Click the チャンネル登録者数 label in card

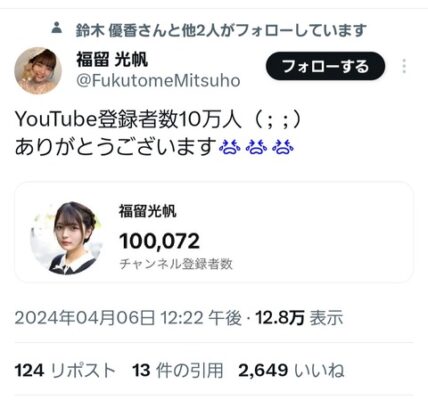tap(176, 264)
